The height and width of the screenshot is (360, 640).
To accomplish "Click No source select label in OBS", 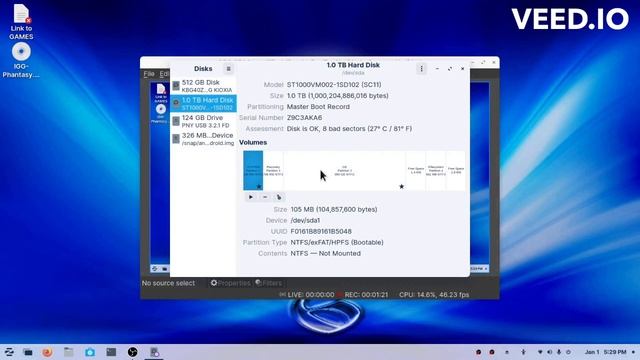I will tap(168, 283).
